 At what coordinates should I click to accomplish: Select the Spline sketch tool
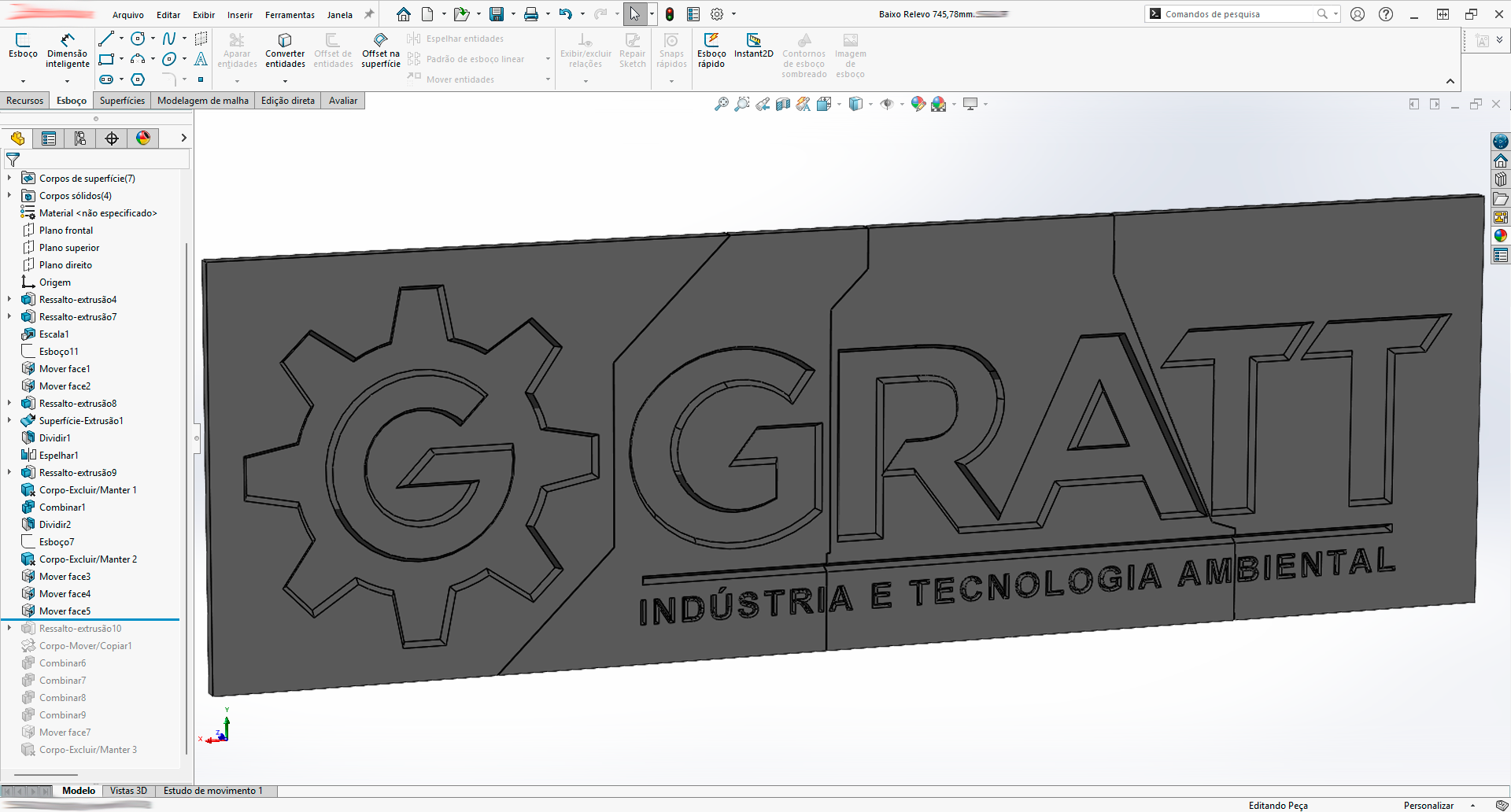pos(169,39)
